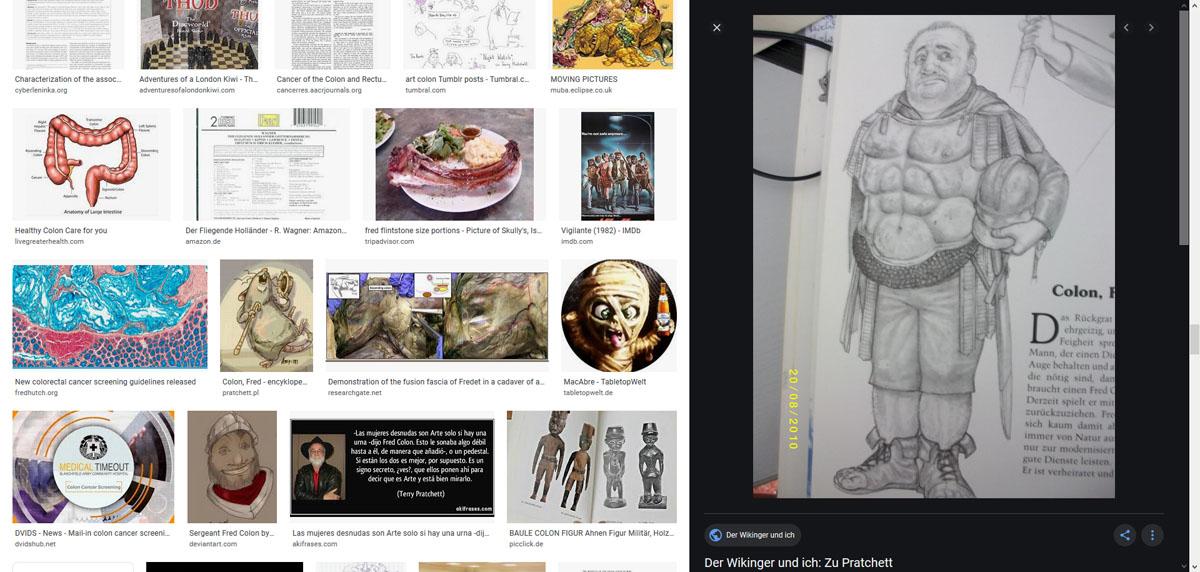Open the 'Der Wikinger und ich: Zu Pratchett' title link
This screenshot has width=1200, height=572.
[x=798, y=563]
